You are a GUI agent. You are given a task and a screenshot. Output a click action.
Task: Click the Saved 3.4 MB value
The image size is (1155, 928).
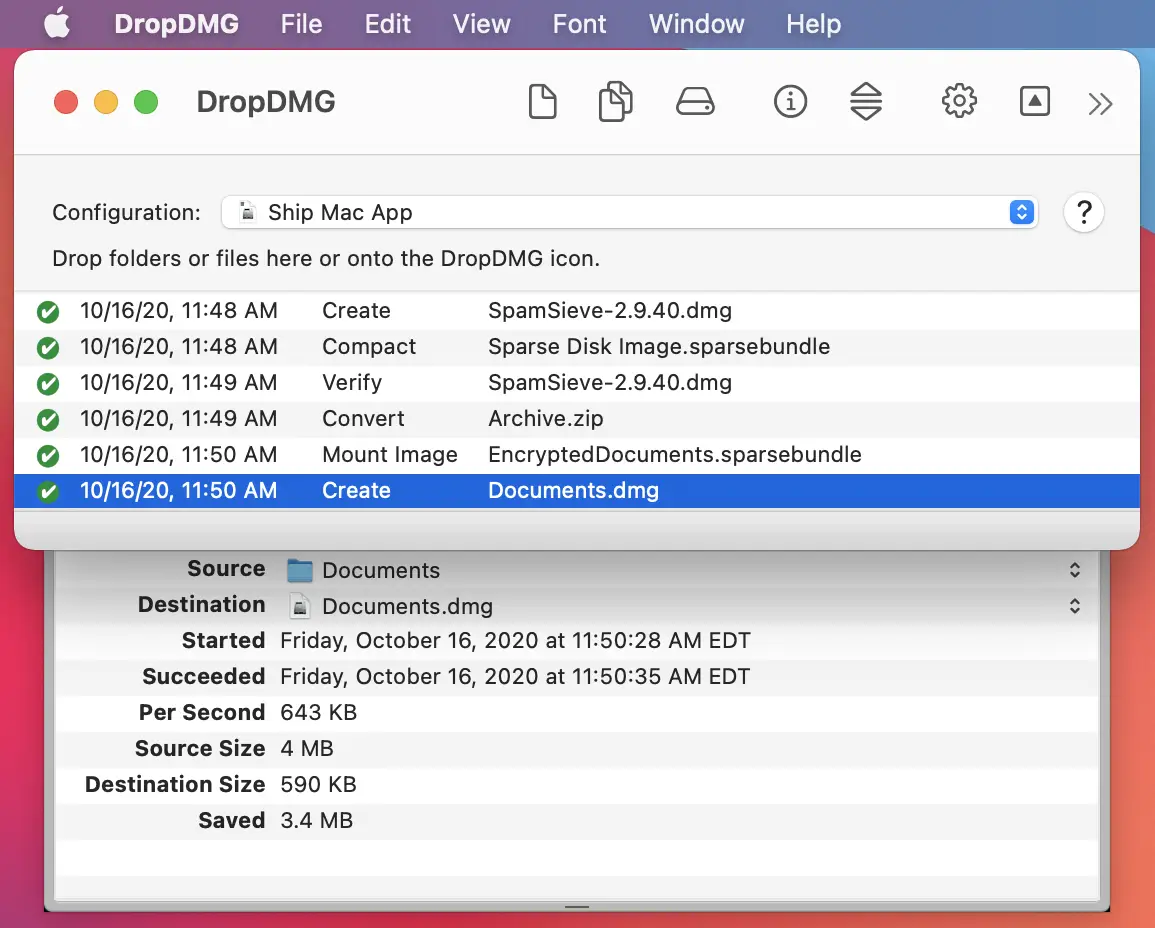(316, 821)
